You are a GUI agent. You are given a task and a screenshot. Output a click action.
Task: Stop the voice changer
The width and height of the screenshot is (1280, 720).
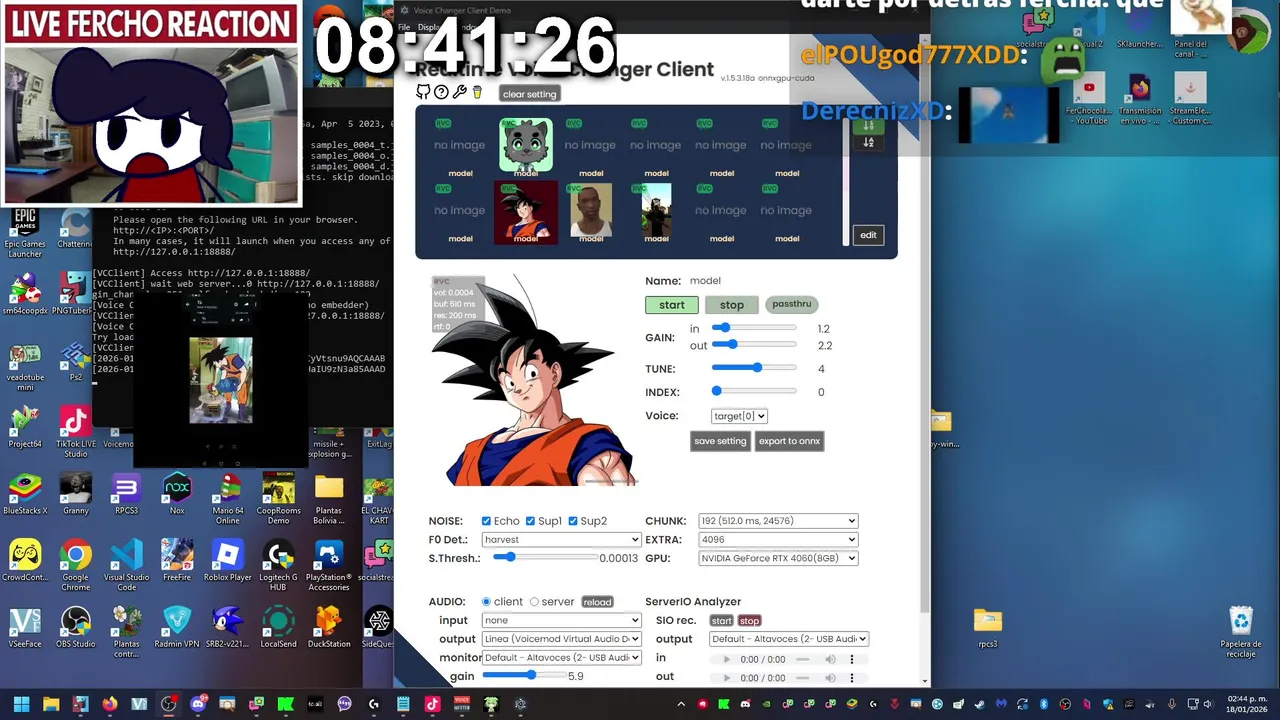[732, 305]
